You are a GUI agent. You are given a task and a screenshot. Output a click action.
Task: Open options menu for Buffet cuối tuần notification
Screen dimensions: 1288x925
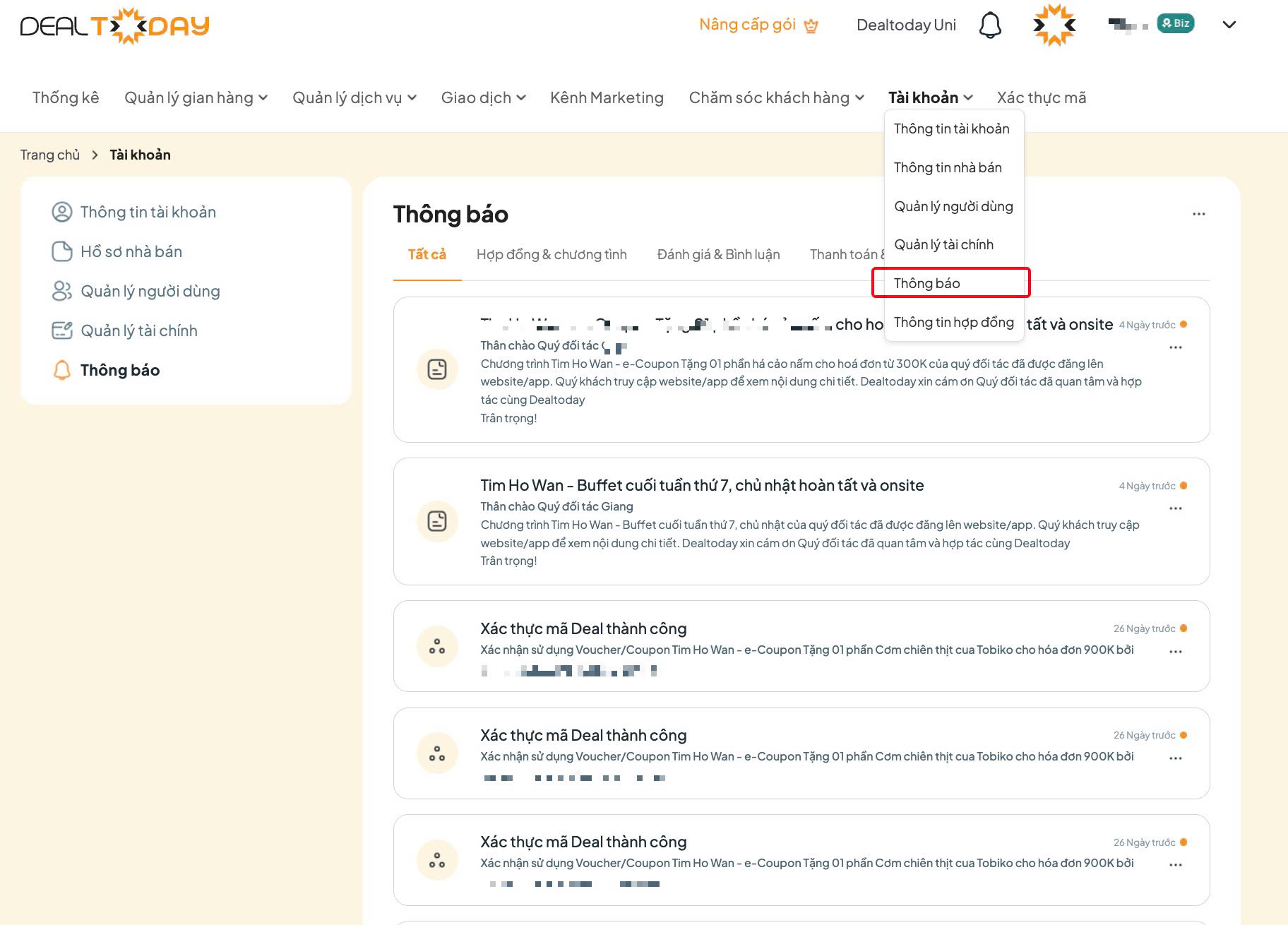pyautogui.click(x=1175, y=508)
